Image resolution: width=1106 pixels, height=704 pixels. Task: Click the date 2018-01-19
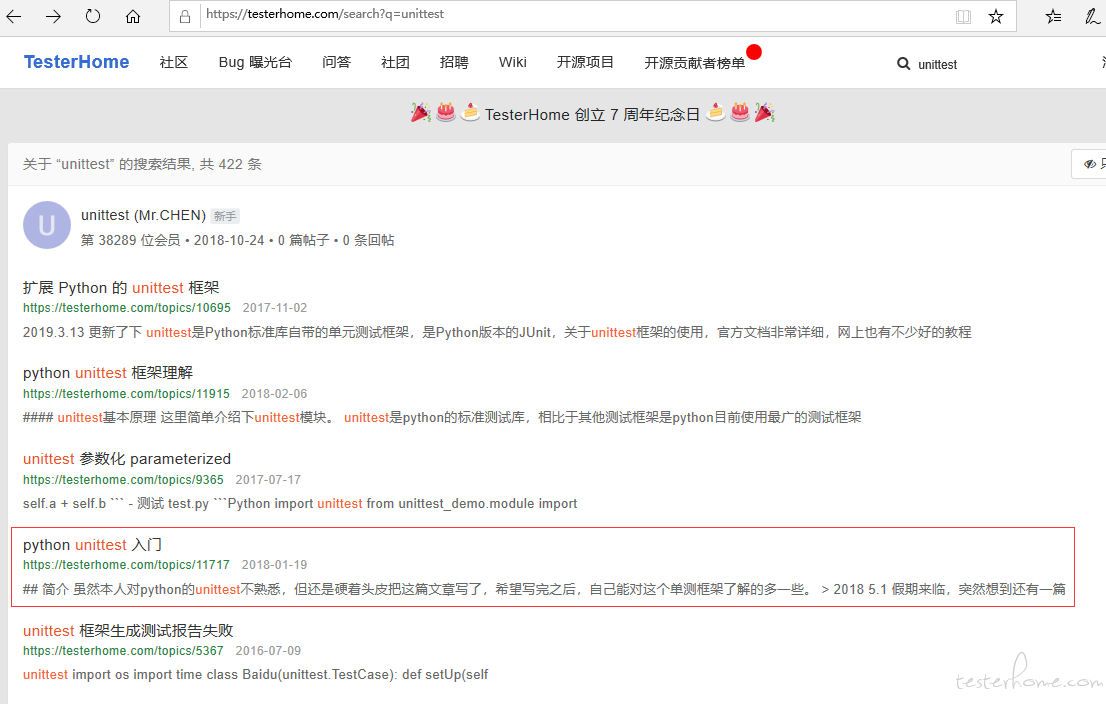(274, 565)
